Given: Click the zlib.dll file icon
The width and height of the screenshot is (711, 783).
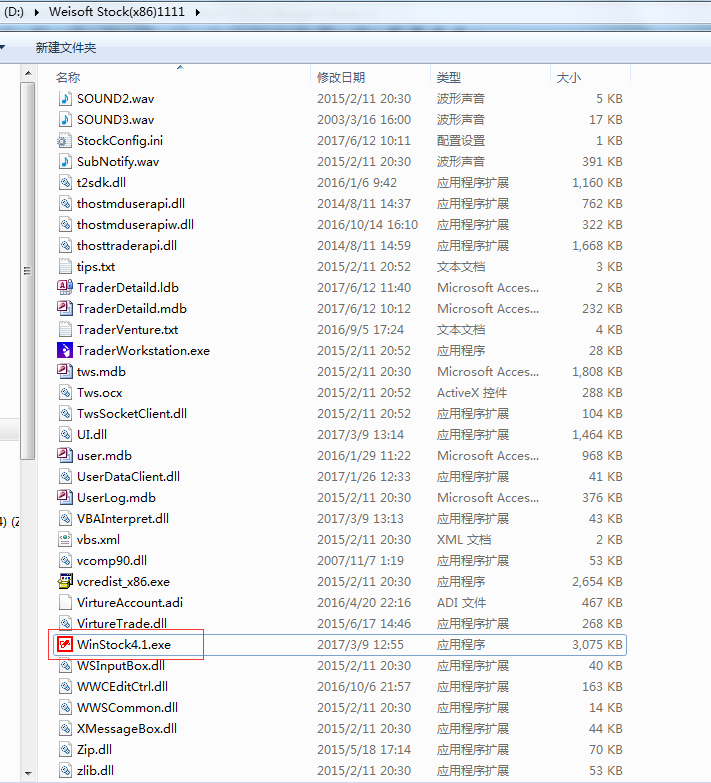Looking at the screenshot, I should click(65, 770).
